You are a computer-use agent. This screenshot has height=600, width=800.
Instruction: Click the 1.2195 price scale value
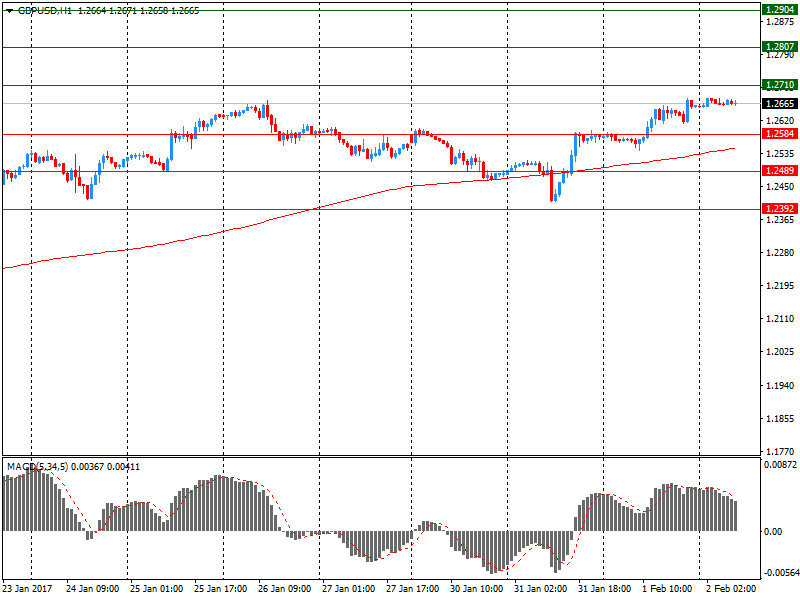click(780, 286)
